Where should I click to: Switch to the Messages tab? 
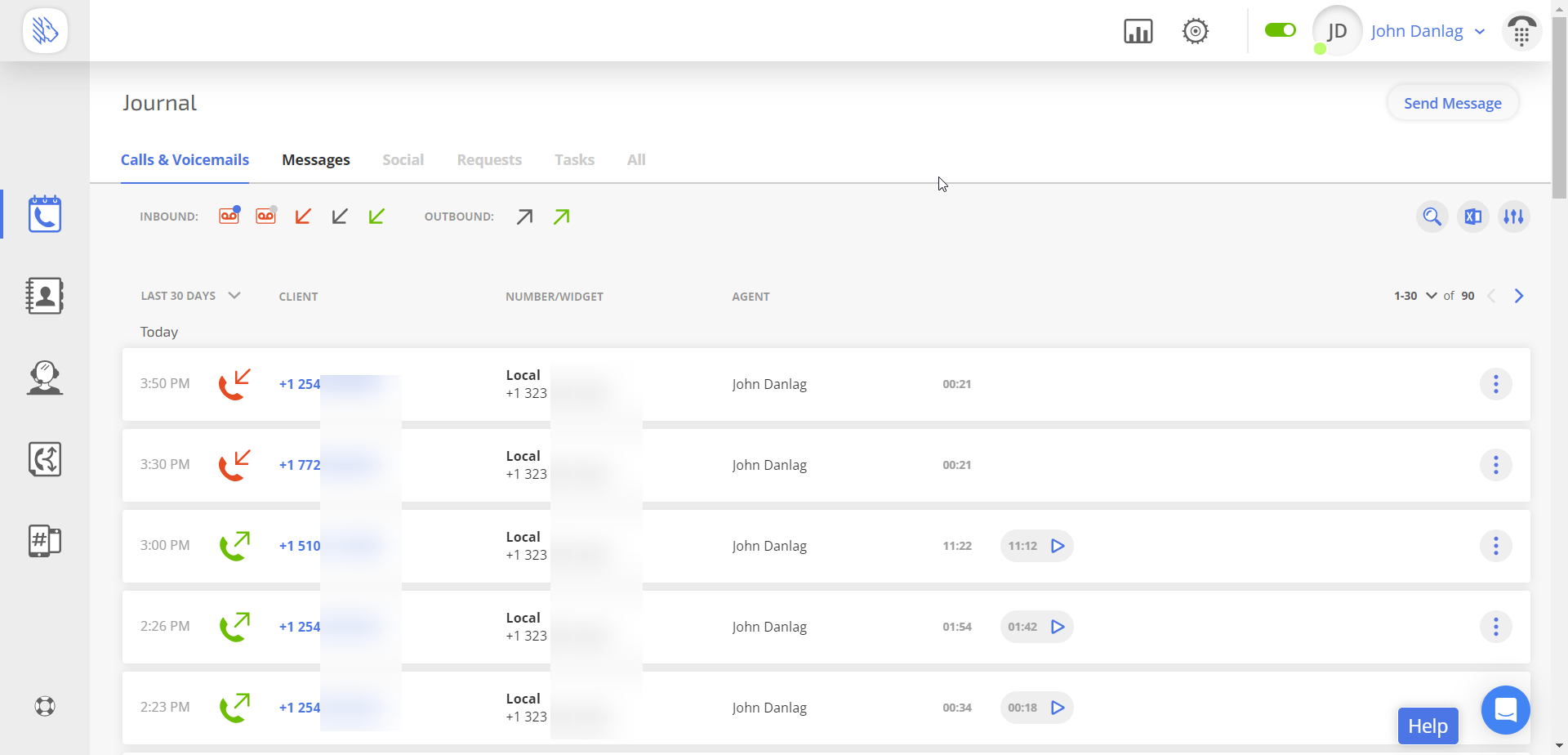[315, 160]
